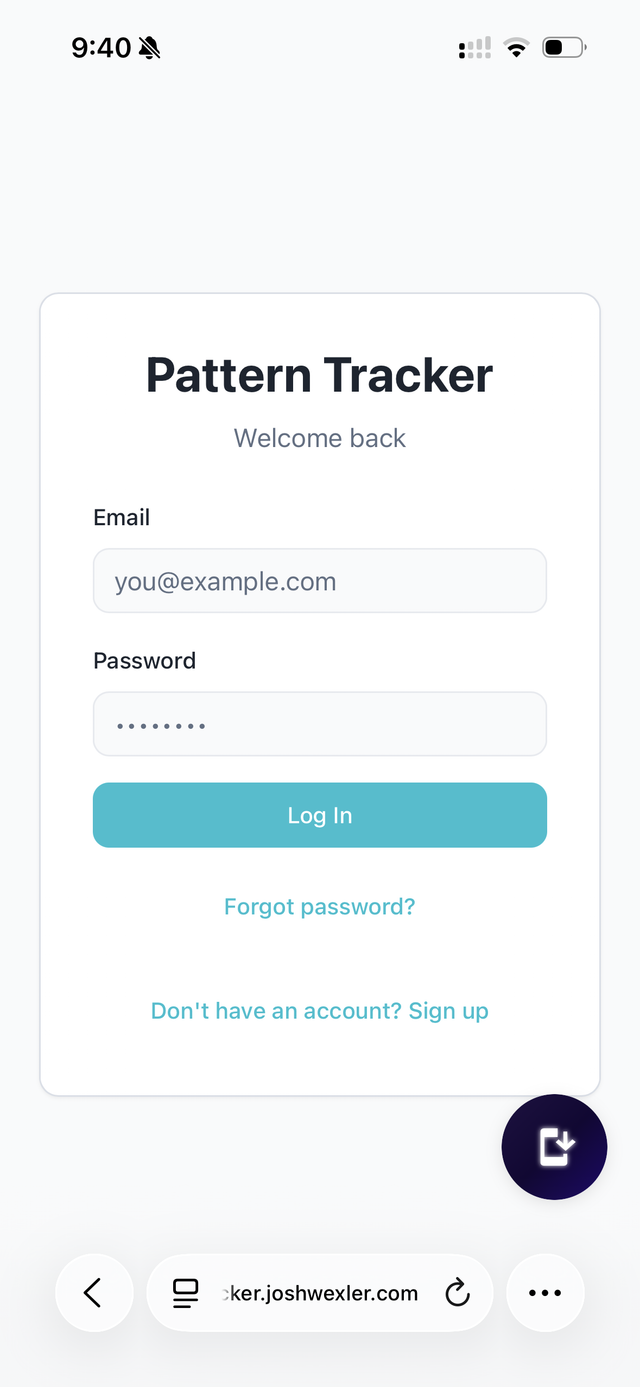Viewport: 640px width, 1387px height.
Task: Tap the cellular signal bars
Action: [473, 46]
